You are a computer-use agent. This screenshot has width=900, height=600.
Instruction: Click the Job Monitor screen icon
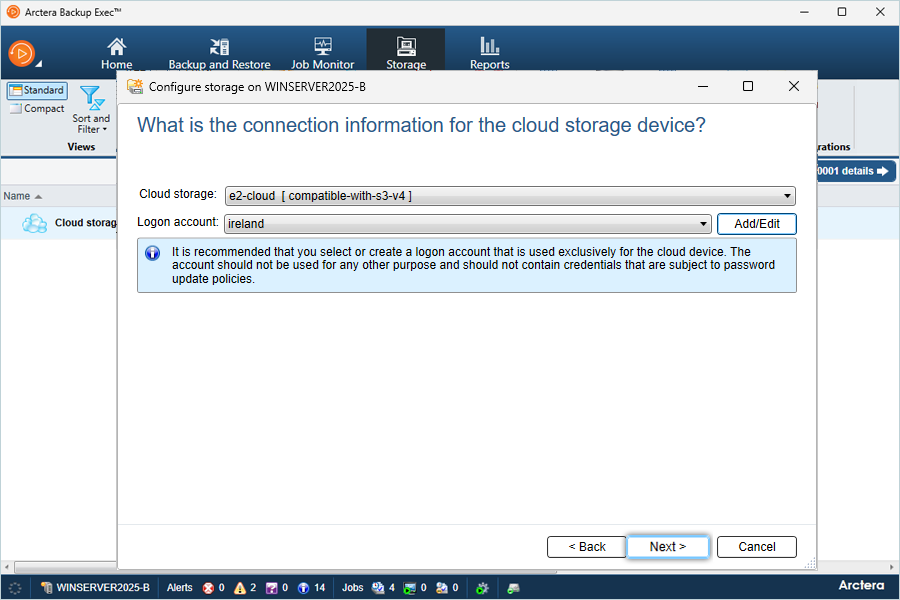pos(323,47)
